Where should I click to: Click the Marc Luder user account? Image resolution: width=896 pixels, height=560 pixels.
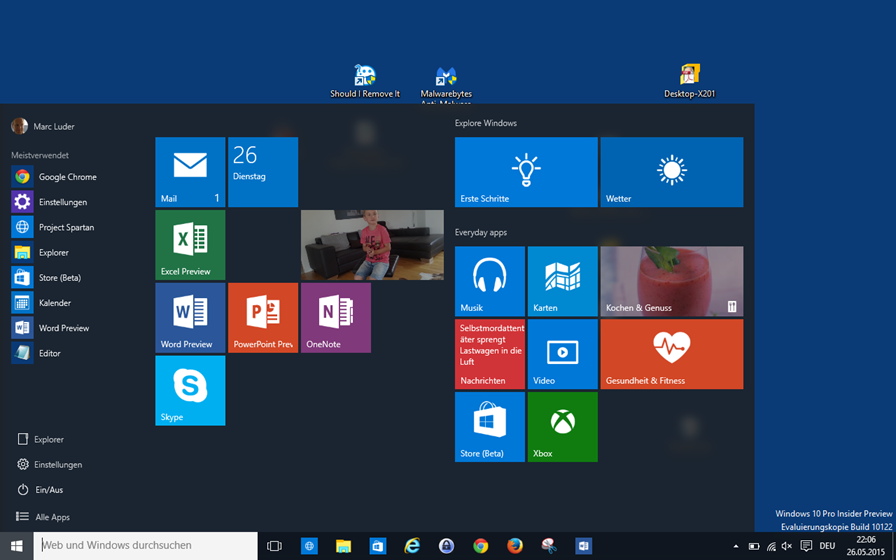(x=43, y=126)
